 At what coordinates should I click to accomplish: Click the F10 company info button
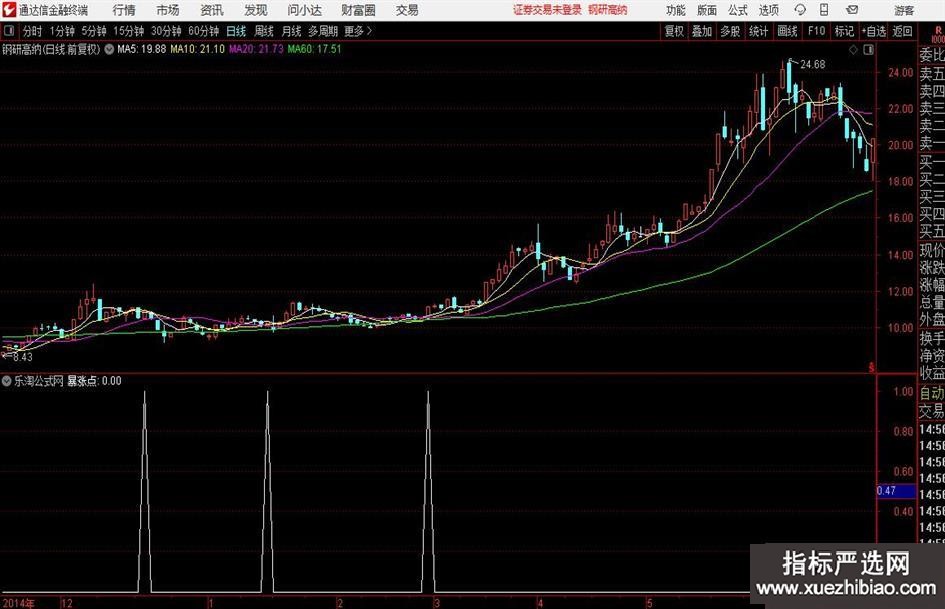(x=816, y=31)
